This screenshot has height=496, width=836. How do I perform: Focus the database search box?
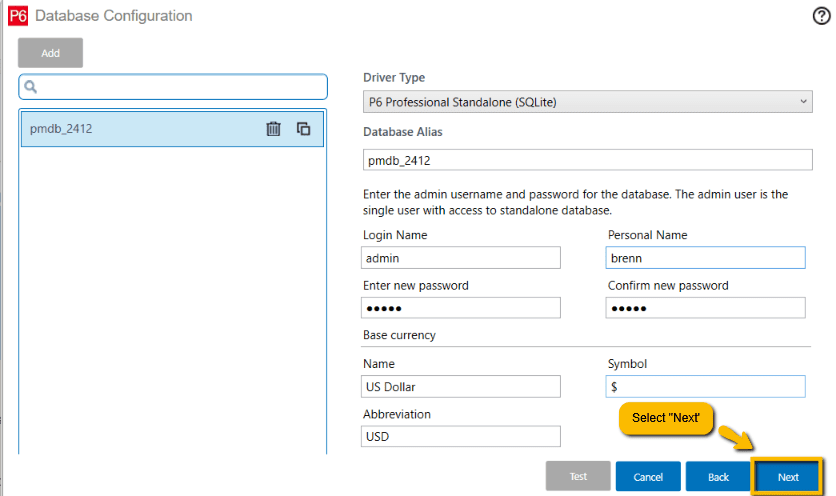180,87
